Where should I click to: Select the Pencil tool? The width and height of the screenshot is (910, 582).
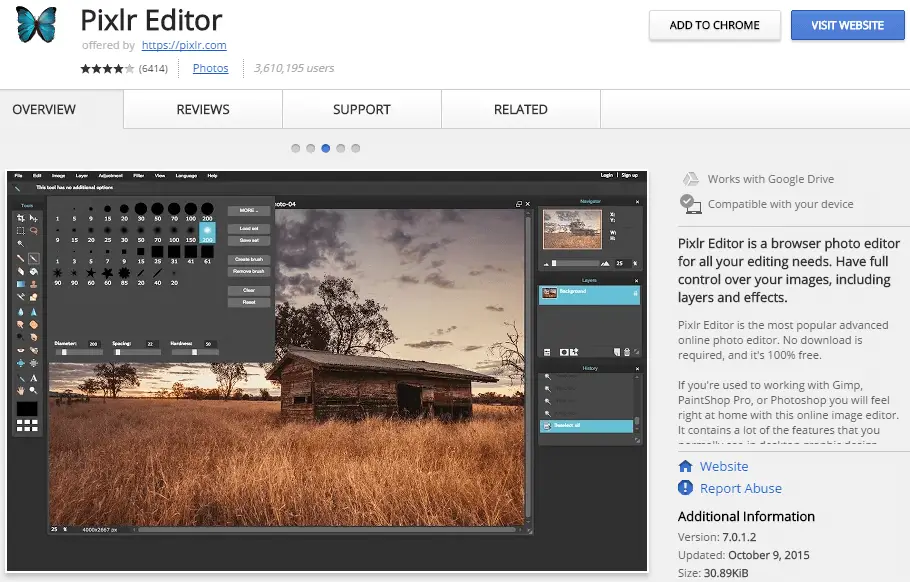(20, 258)
